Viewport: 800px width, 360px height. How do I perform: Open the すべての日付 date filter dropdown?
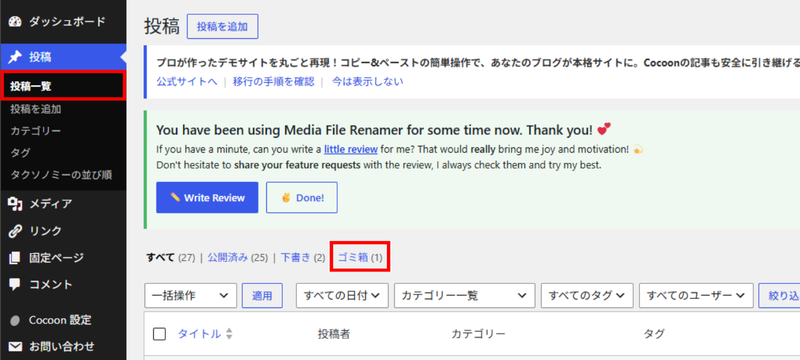tap(342, 296)
